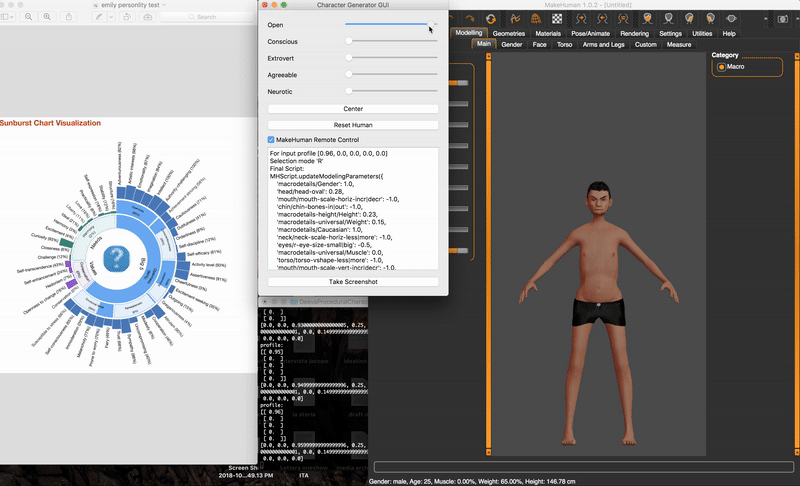Click the Search field in Preview toolbar
The image size is (800, 486).
point(207,17)
